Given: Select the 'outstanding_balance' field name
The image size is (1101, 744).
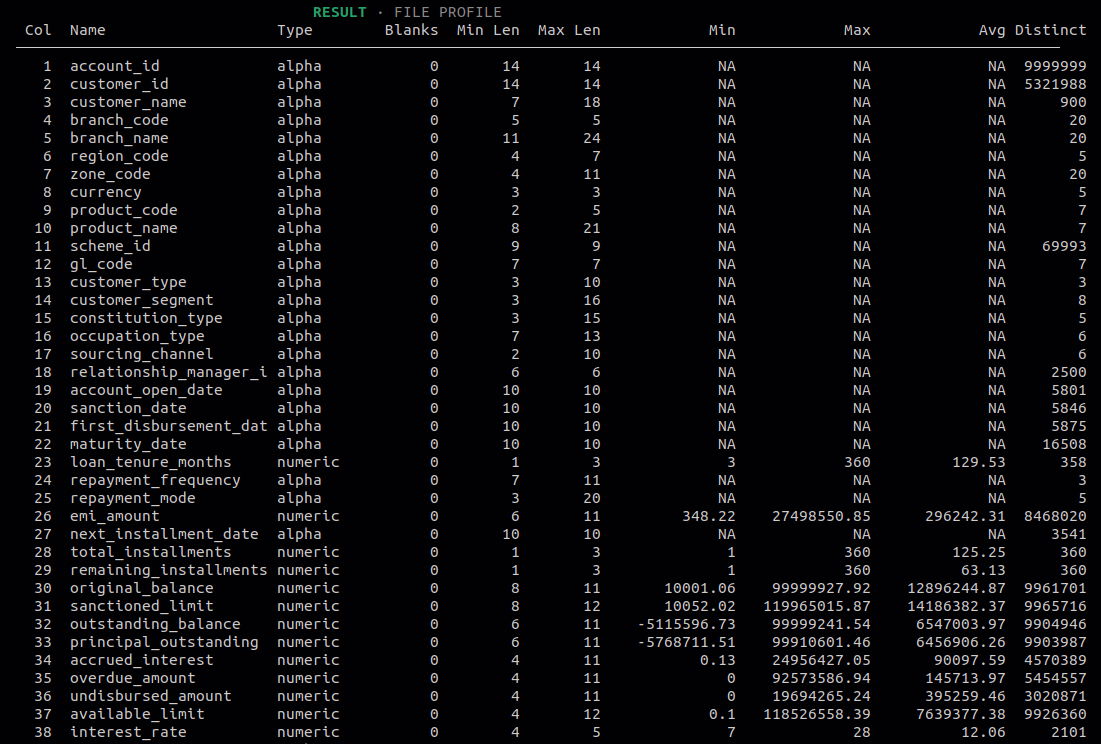Looking at the screenshot, I should click(x=155, y=625).
